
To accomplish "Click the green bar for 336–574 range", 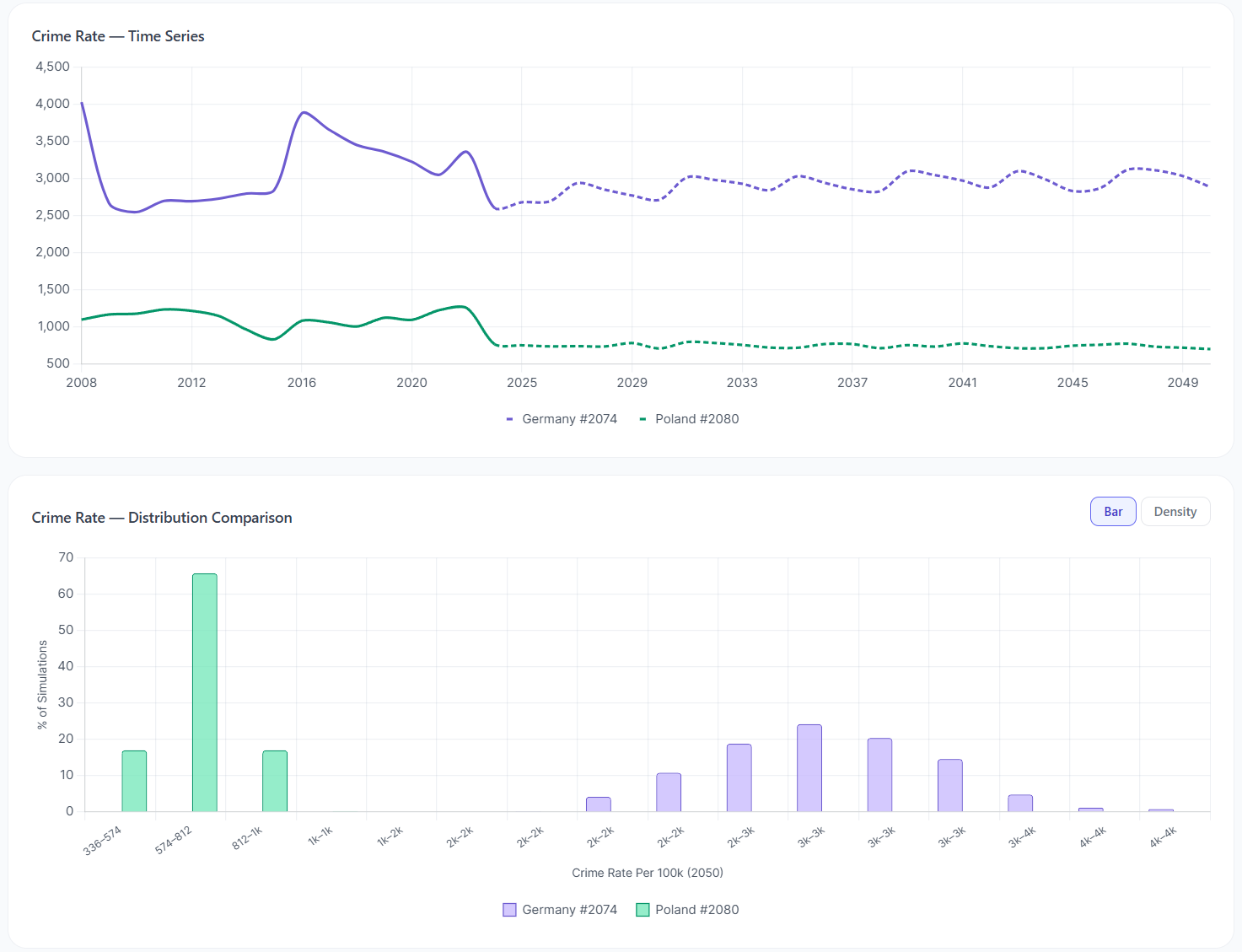I will 134,781.
